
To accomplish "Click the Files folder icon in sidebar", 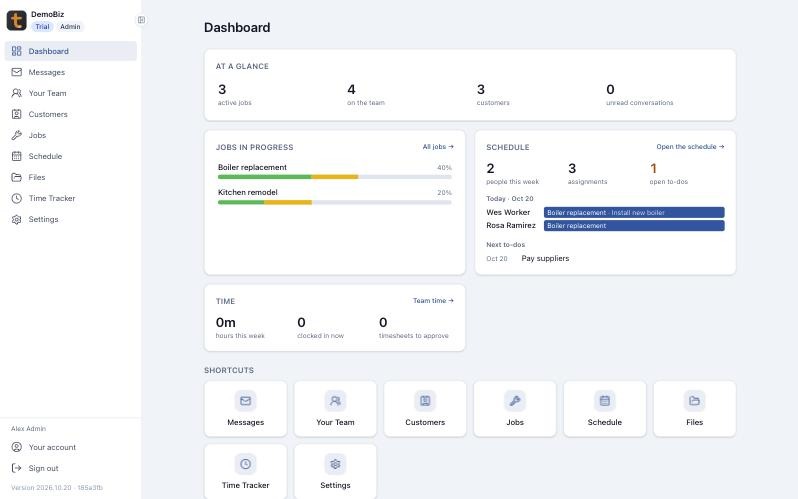I will [x=17, y=177].
